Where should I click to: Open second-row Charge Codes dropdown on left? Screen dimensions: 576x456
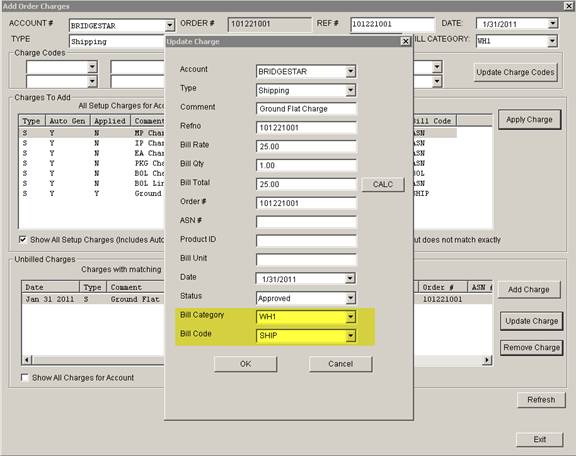pos(92,81)
